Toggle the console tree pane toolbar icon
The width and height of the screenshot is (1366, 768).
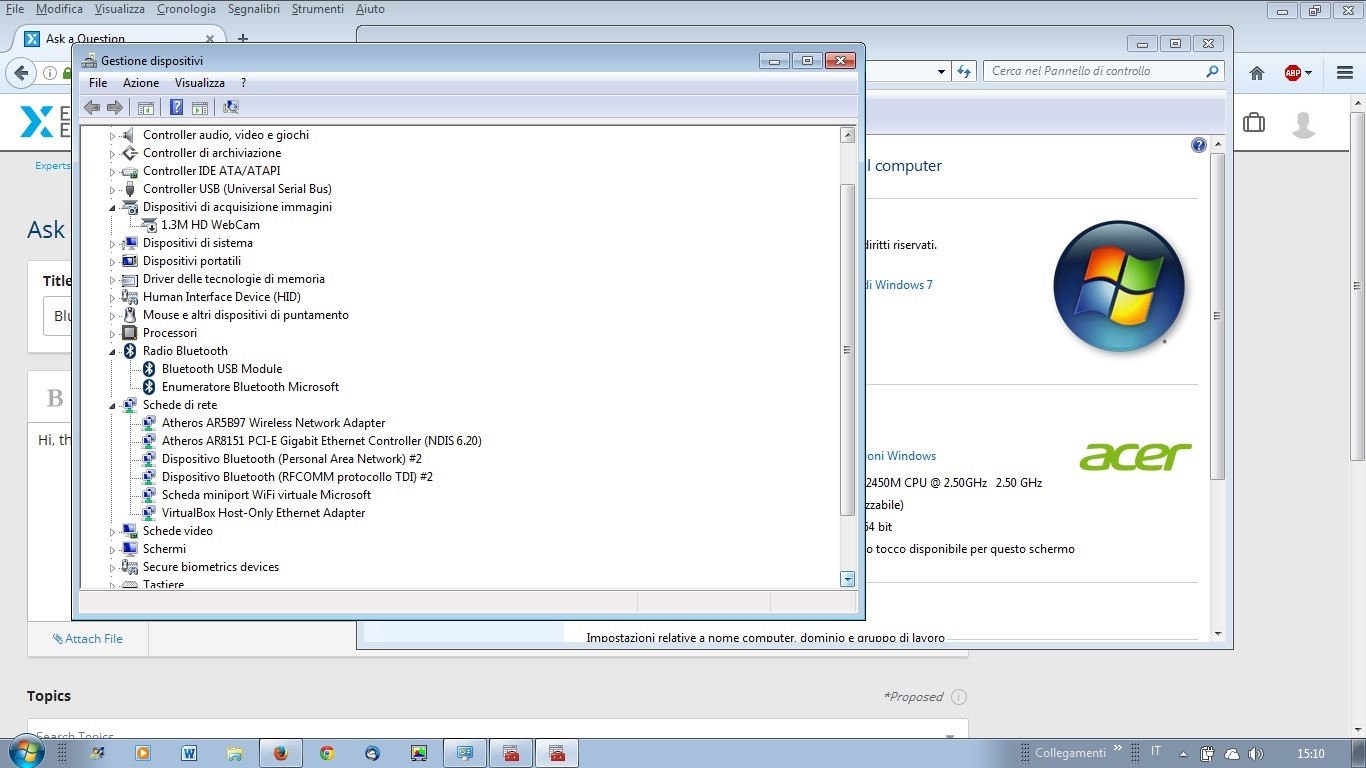click(146, 108)
